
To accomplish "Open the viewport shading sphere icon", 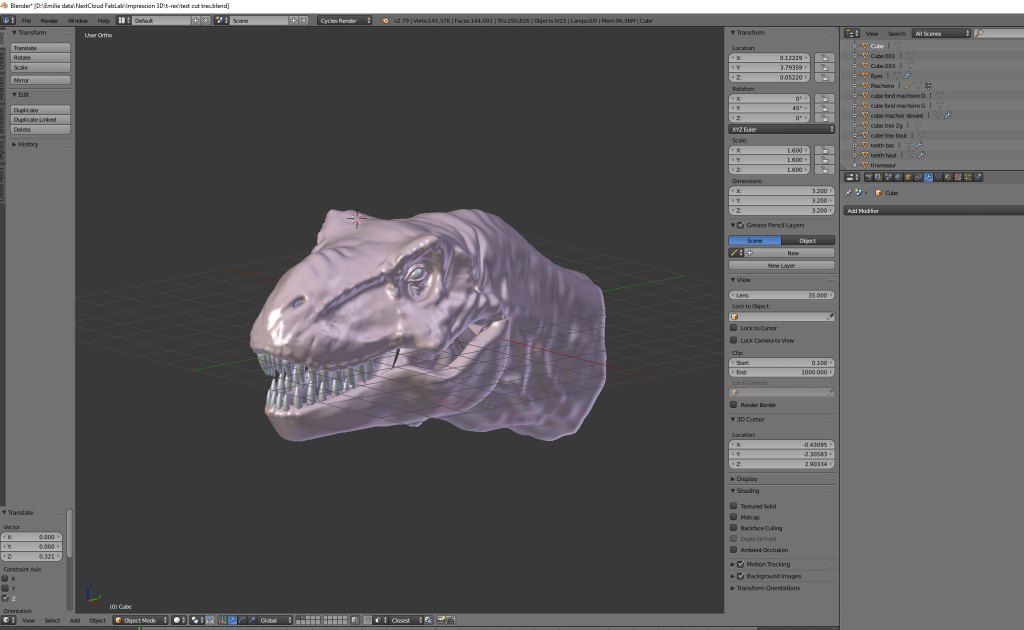I will pos(177,620).
